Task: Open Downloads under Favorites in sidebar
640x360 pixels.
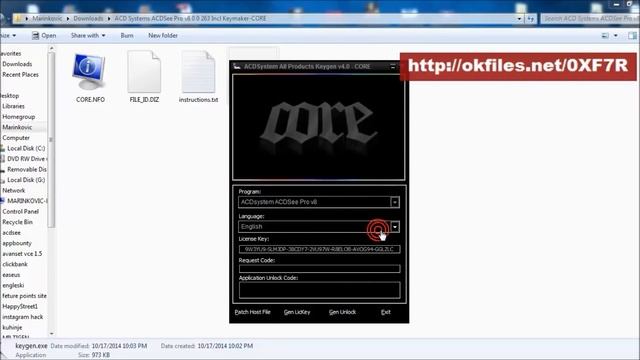Action: click(x=17, y=64)
